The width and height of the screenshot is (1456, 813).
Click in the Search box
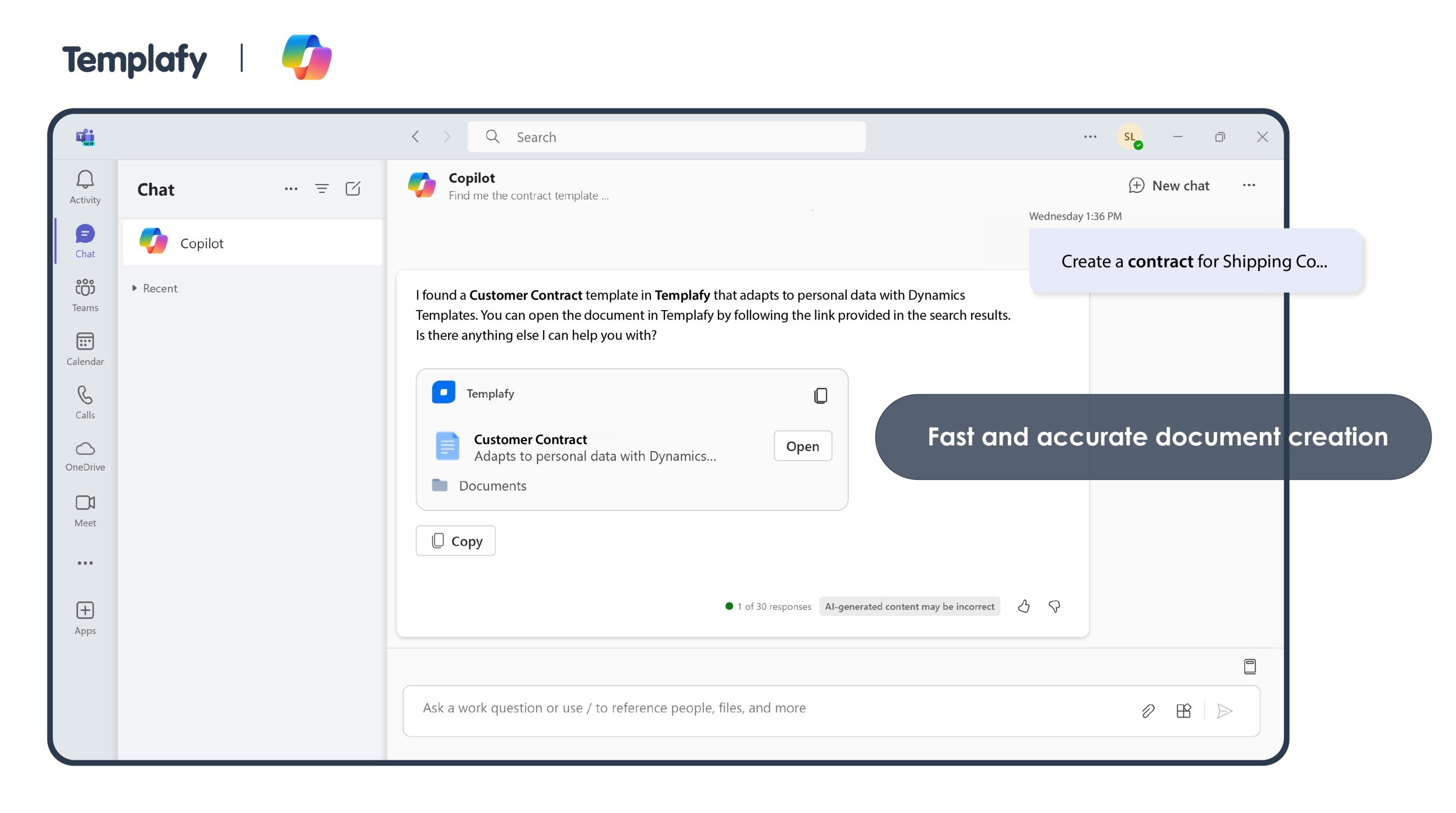pyautogui.click(x=667, y=137)
